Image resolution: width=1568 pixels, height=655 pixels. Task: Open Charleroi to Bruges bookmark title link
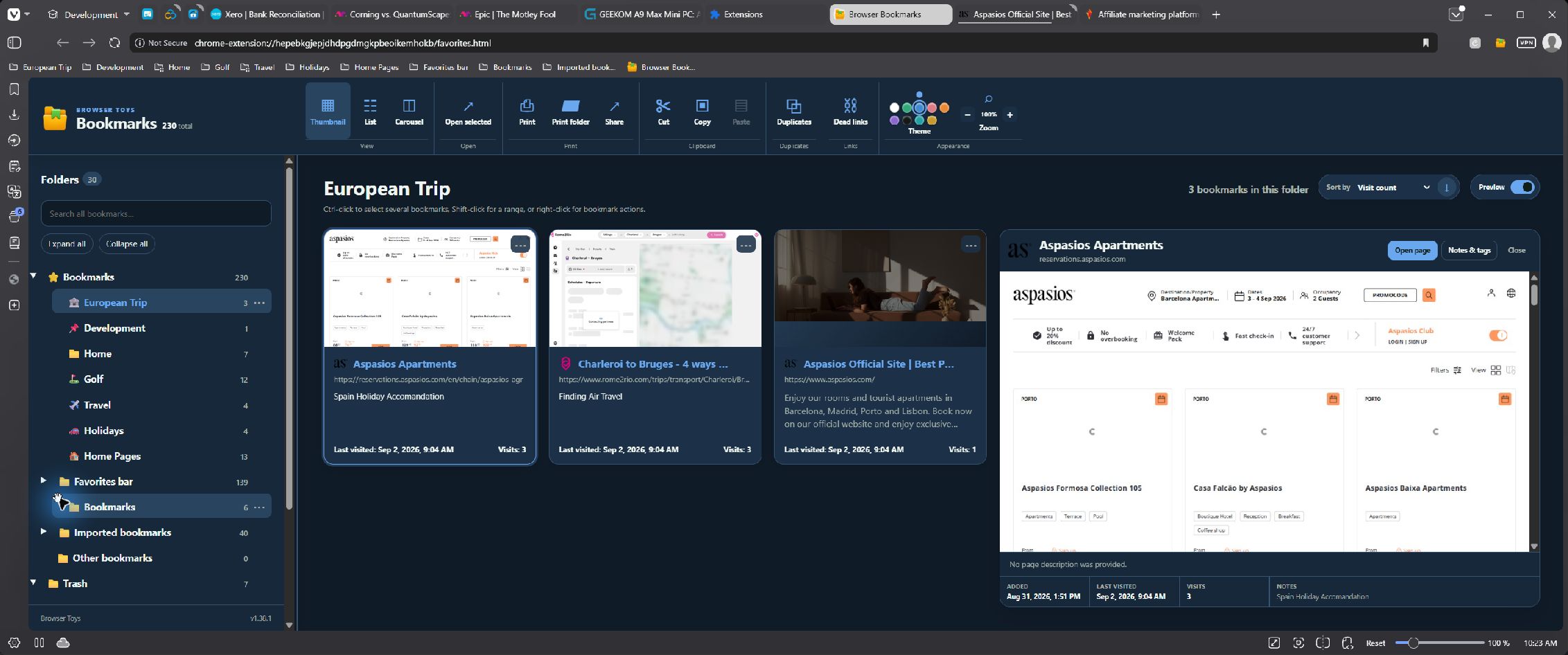coord(653,364)
